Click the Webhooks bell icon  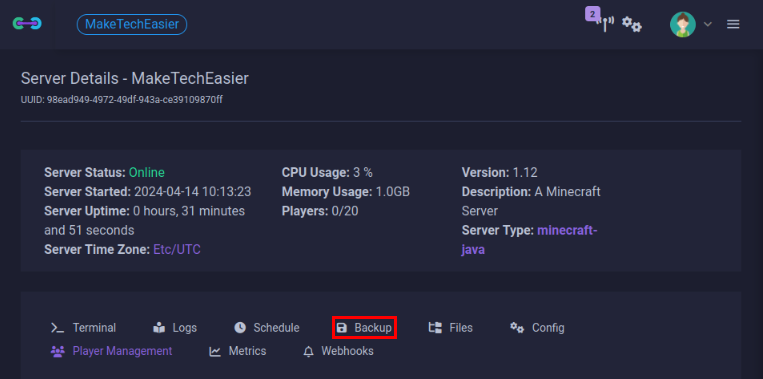click(x=308, y=351)
